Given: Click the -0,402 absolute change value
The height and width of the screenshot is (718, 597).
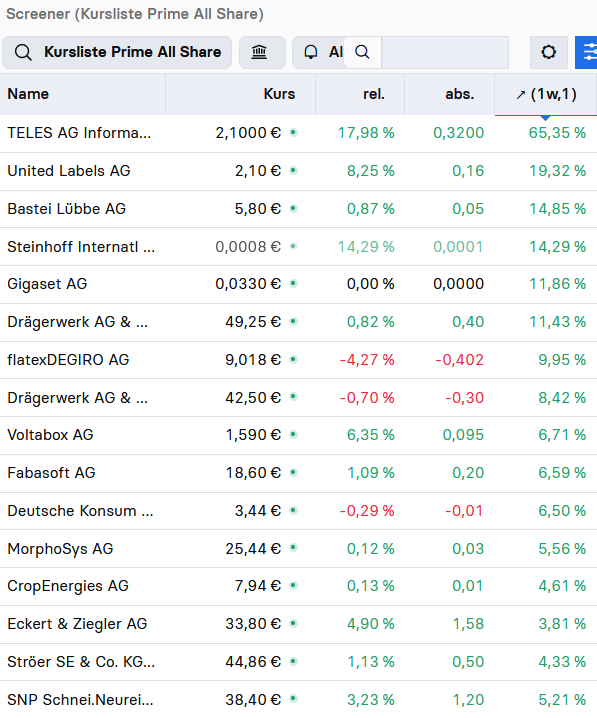Looking at the screenshot, I should coord(459,360).
